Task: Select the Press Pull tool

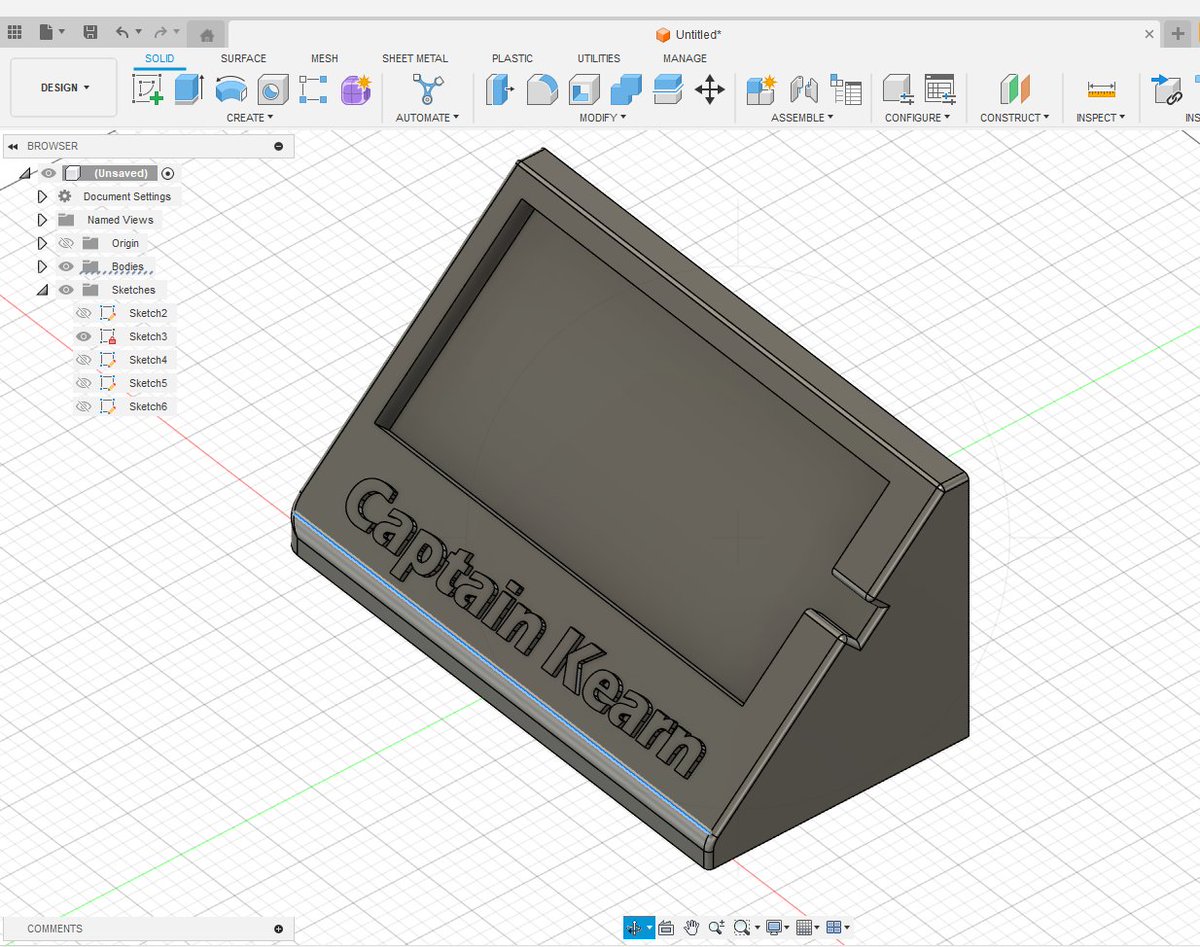Action: coord(499,90)
